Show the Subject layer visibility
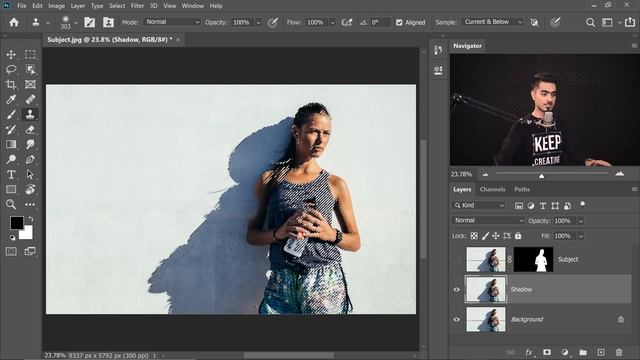The height and width of the screenshot is (360, 640). pyautogui.click(x=457, y=260)
